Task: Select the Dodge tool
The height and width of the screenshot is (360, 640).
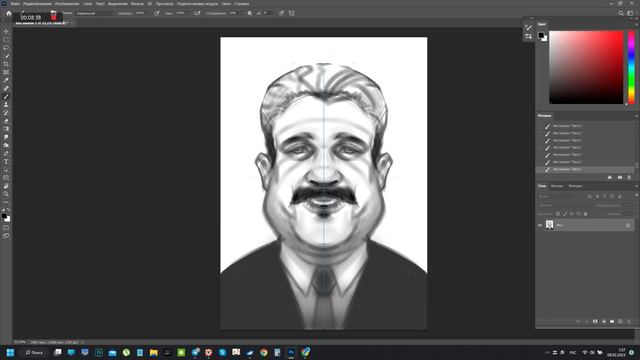Action: pos(6,145)
